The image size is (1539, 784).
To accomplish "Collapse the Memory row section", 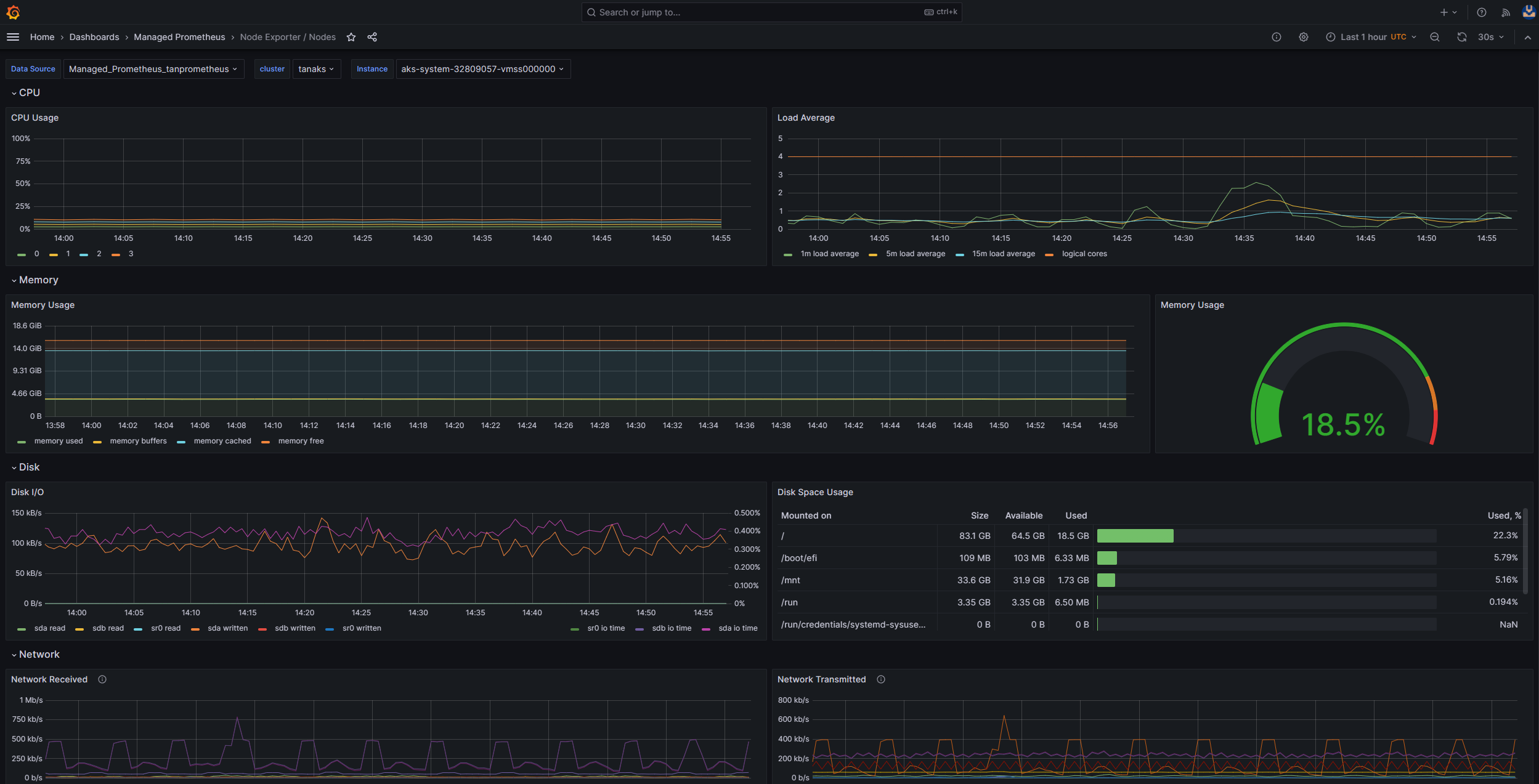I will point(38,280).
